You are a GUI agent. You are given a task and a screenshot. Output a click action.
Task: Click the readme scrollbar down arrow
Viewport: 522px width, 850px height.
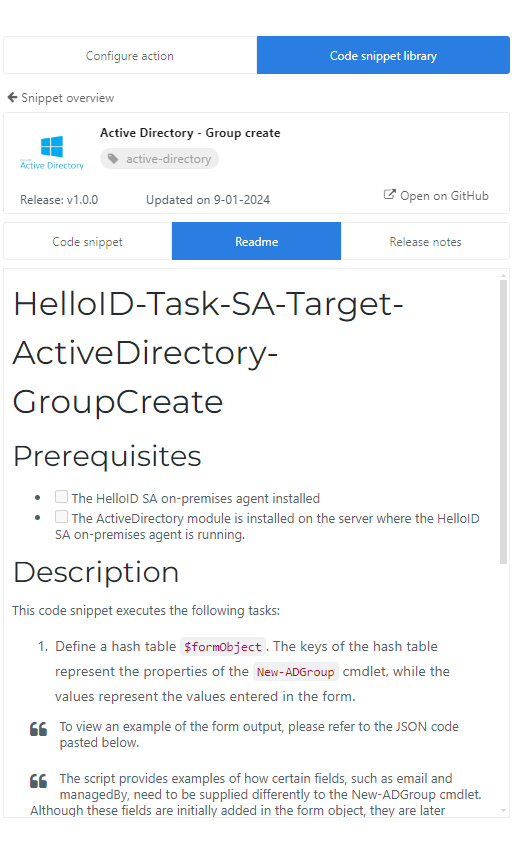(504, 810)
